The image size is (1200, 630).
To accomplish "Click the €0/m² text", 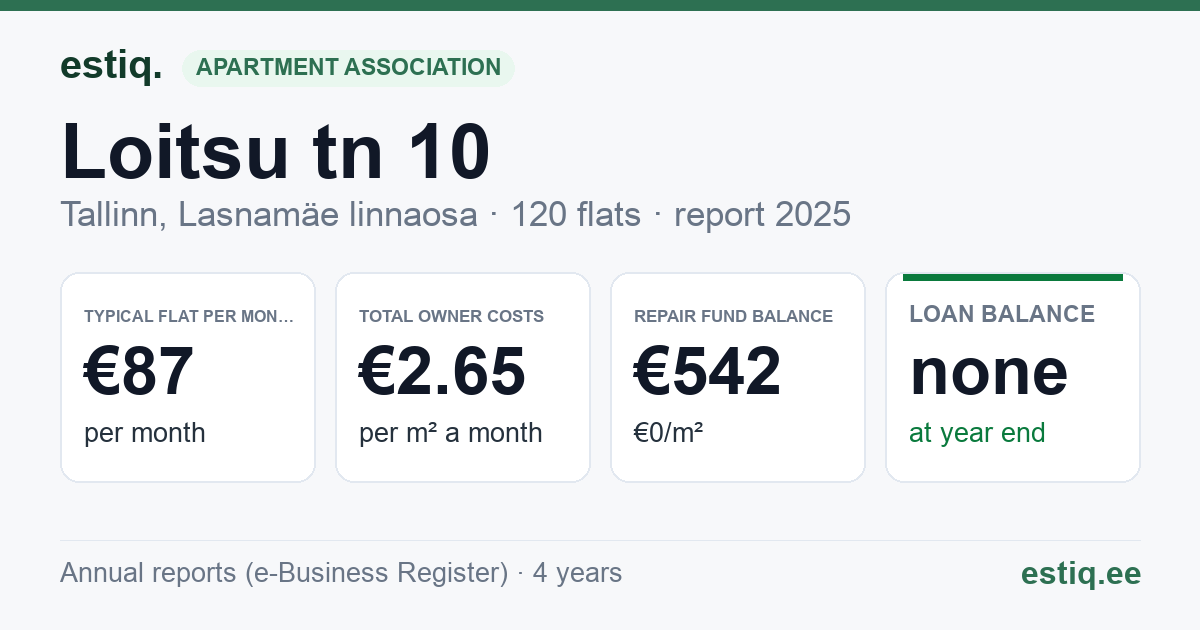I will pos(669,433).
